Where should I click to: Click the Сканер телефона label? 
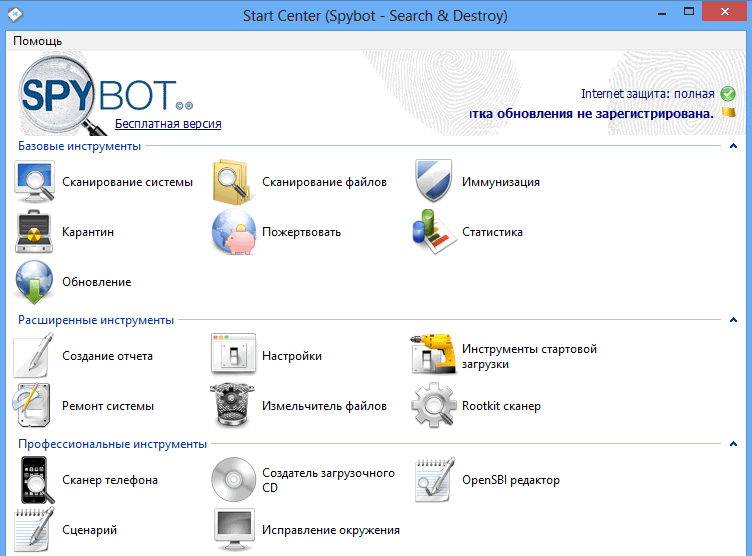click(x=110, y=480)
